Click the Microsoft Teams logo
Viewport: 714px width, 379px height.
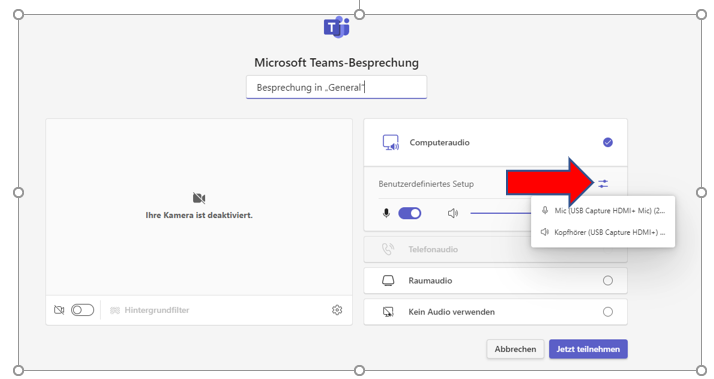[x=337, y=27]
